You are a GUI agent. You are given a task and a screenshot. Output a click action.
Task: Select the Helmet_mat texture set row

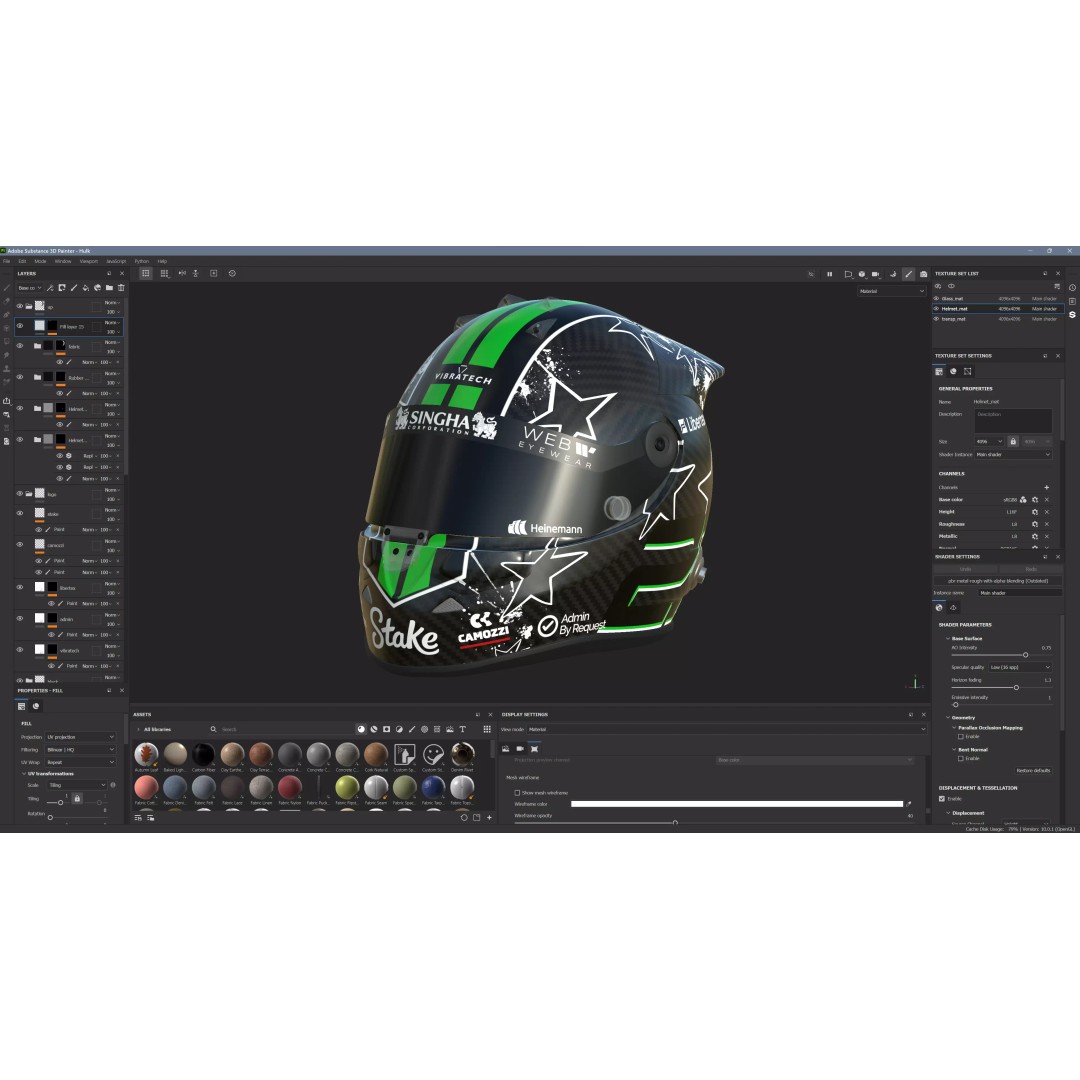click(998, 309)
